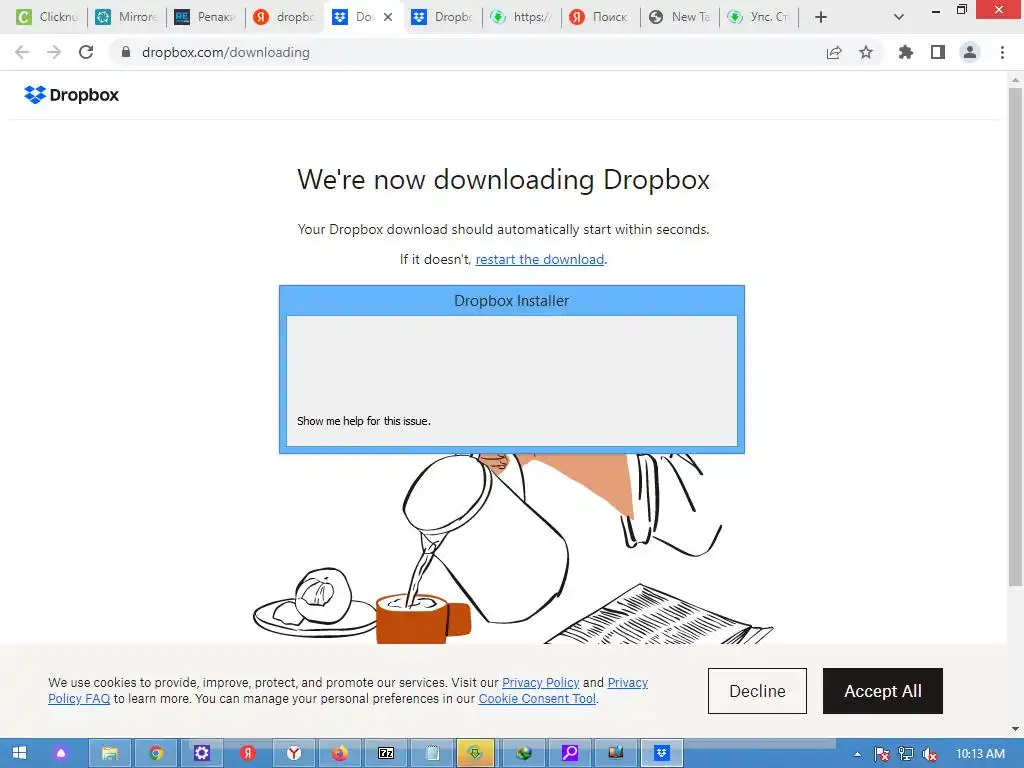
Task: Accept All cookies
Action: [882, 691]
